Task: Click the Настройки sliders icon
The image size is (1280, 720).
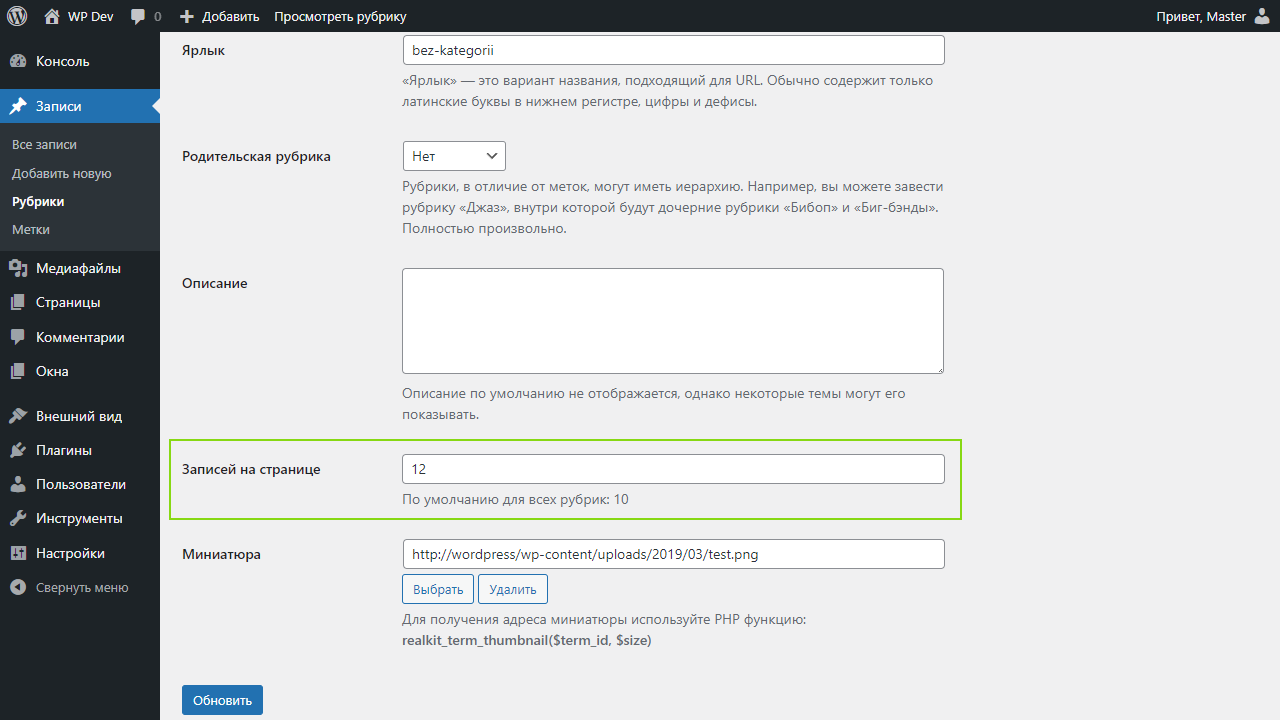Action: click(18, 553)
